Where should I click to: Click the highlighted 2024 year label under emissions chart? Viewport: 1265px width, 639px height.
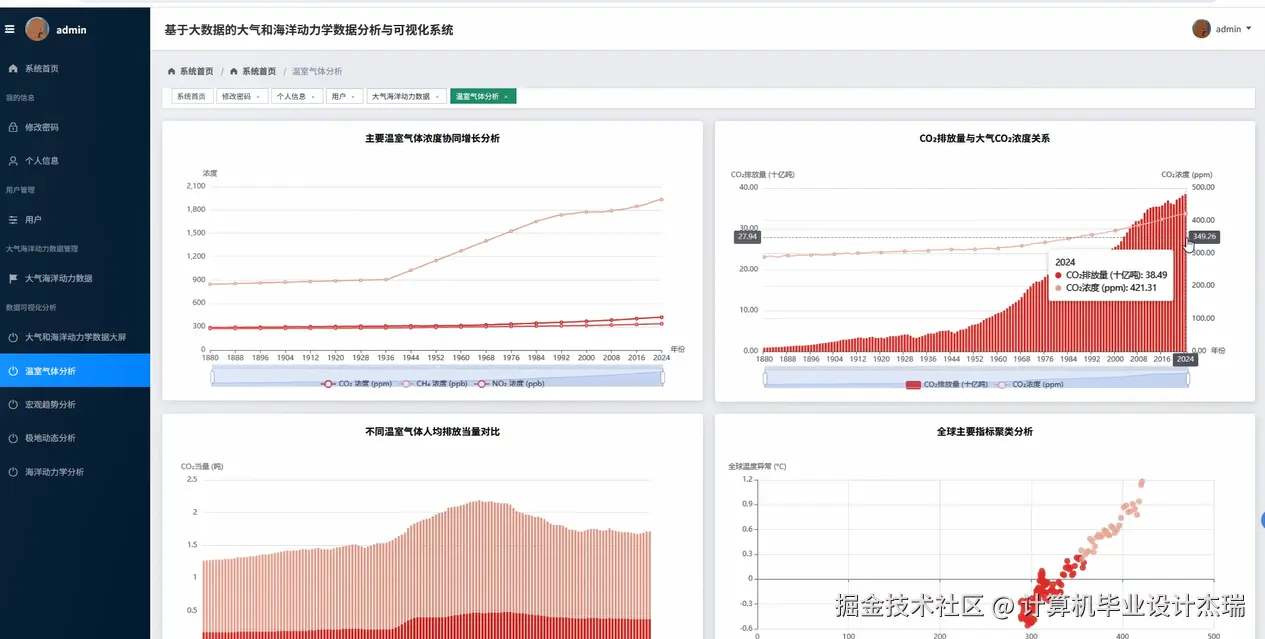pos(1185,359)
